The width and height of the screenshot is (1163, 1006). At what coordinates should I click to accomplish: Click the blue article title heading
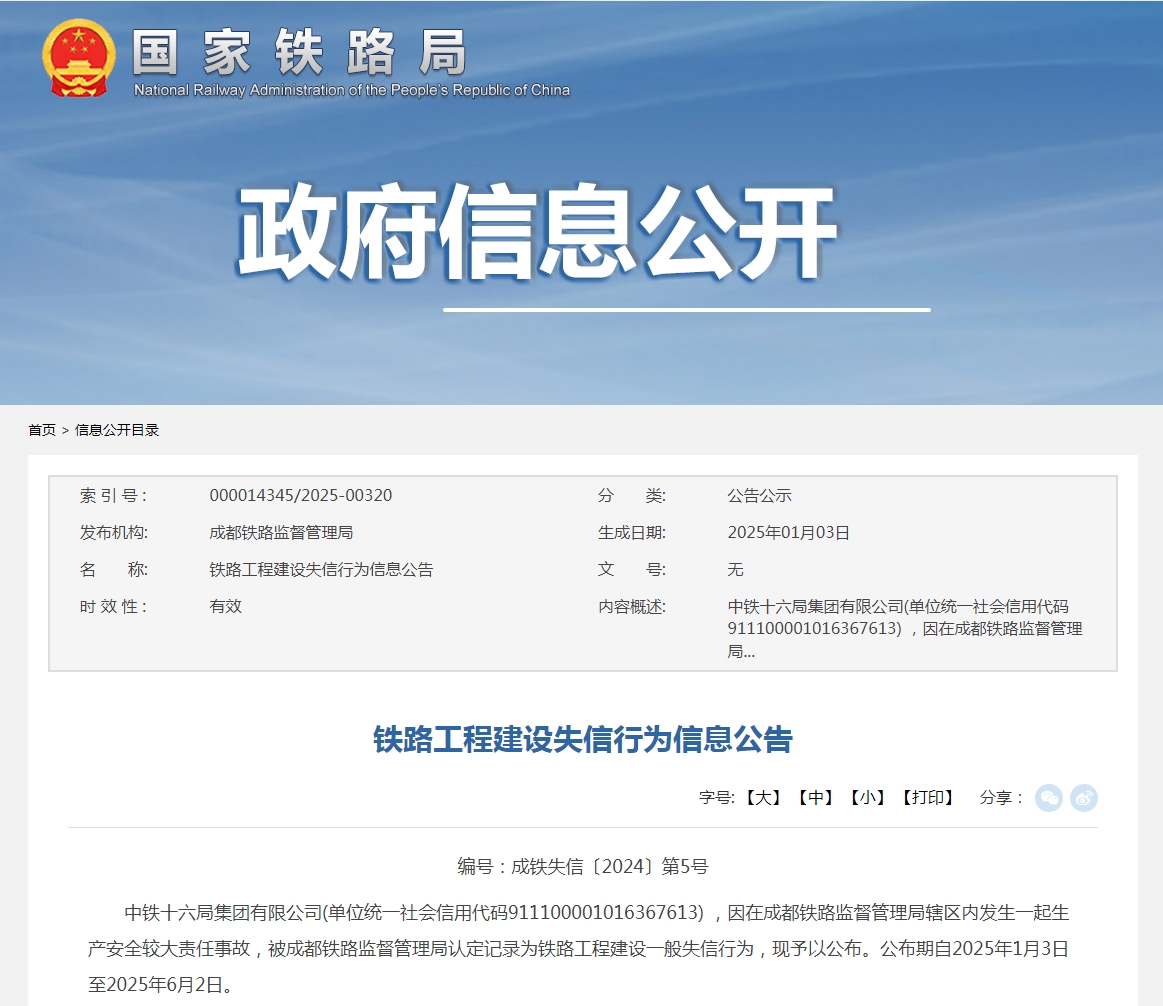pos(583,740)
